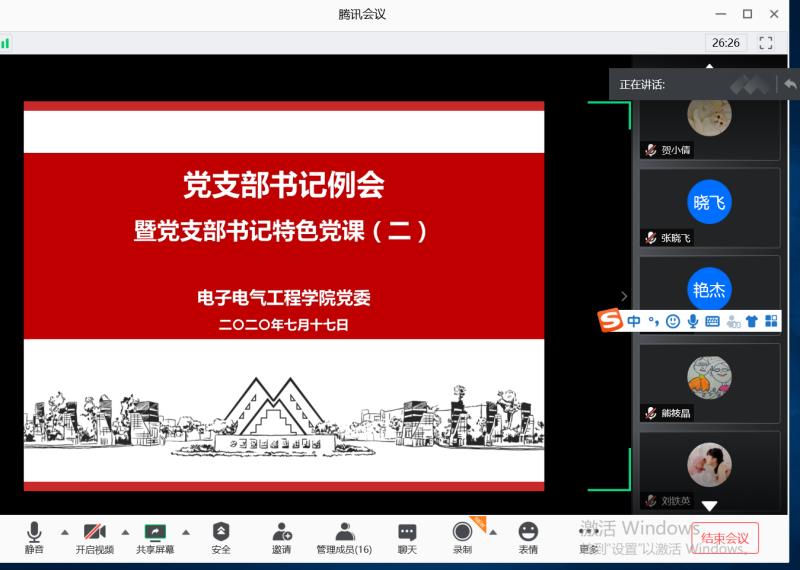Screen dimensions: 800x570
Task: Expand recording options arrow beside 录制
Action: pyautogui.click(x=493, y=532)
